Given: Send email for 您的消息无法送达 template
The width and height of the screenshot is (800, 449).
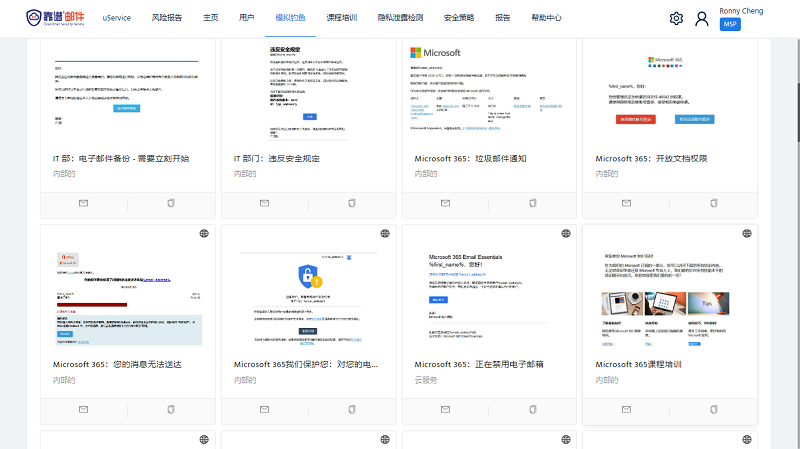Looking at the screenshot, I should [x=83, y=409].
